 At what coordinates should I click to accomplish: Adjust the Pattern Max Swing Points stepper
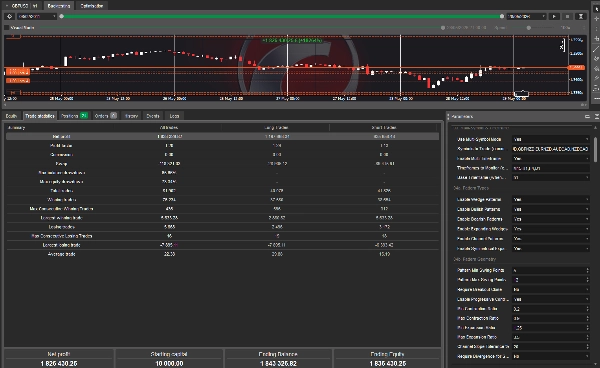coord(587,280)
